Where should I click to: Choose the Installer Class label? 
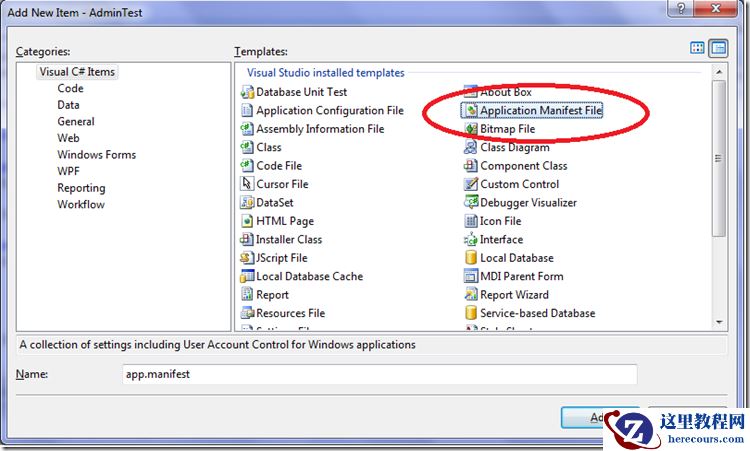(x=289, y=239)
